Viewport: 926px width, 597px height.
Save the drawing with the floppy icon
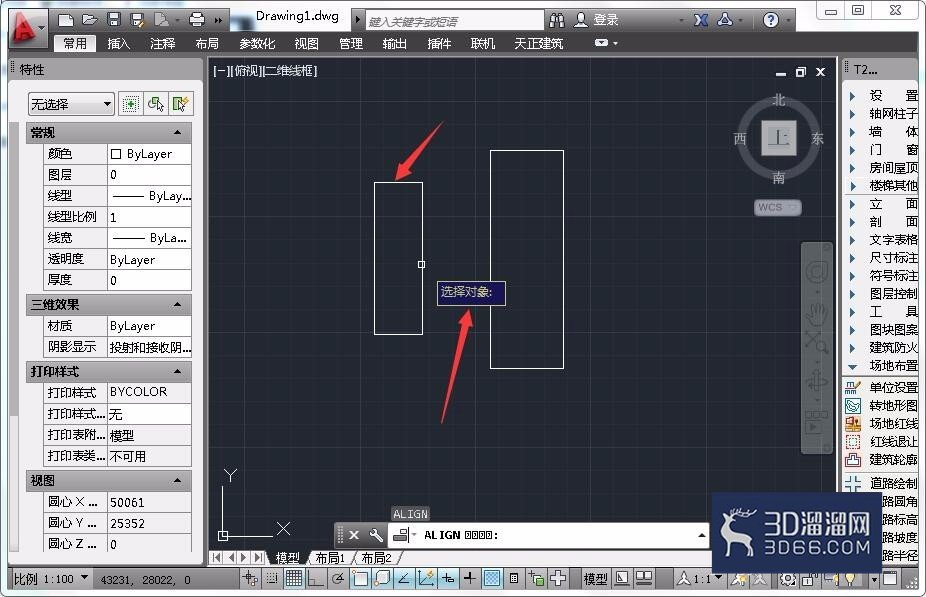click(114, 21)
